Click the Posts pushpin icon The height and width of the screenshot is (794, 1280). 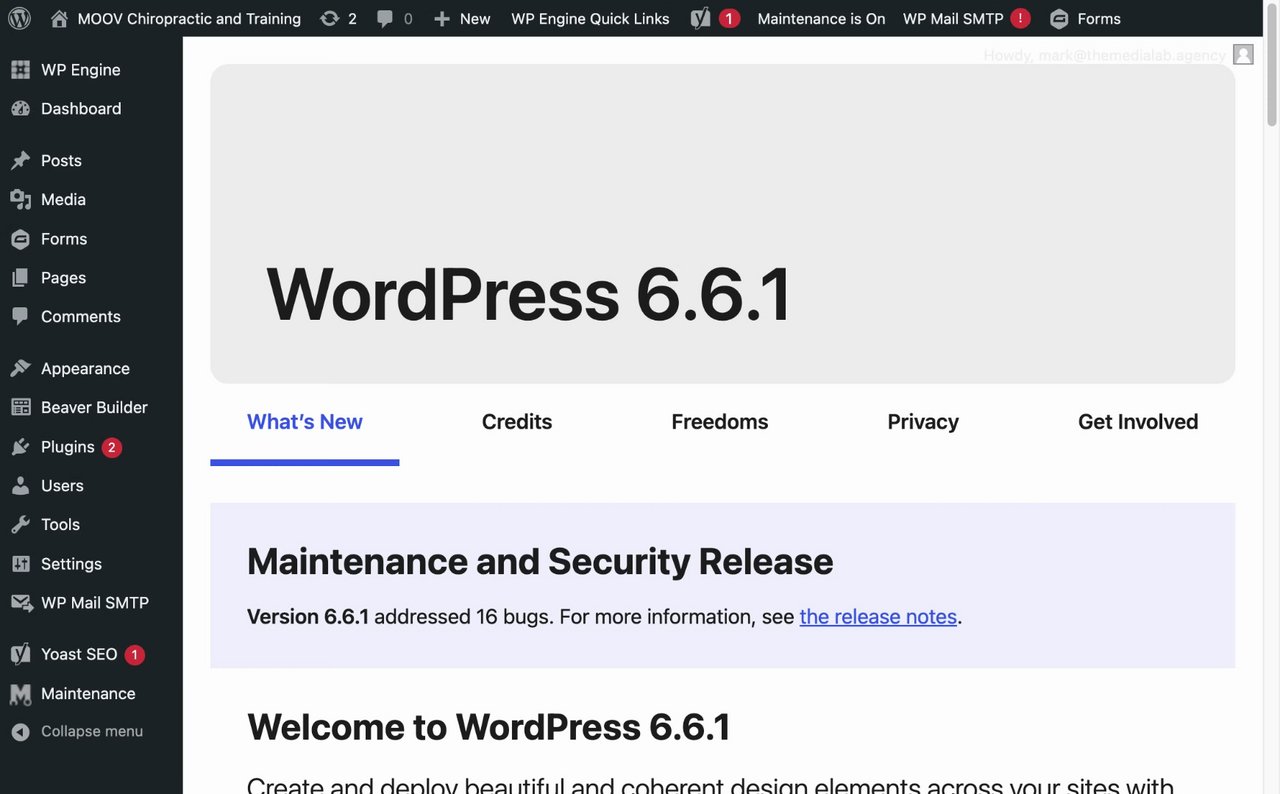point(20,161)
